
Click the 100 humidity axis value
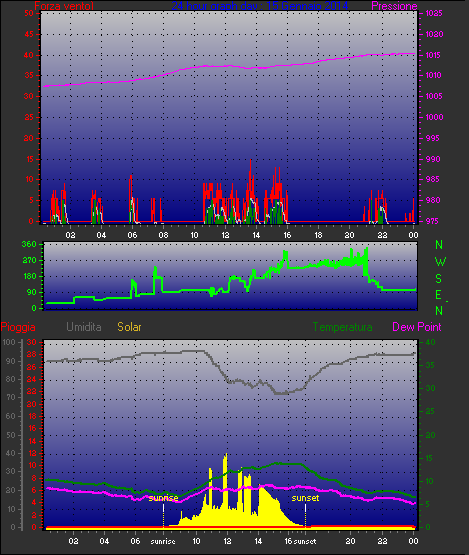[9, 342]
